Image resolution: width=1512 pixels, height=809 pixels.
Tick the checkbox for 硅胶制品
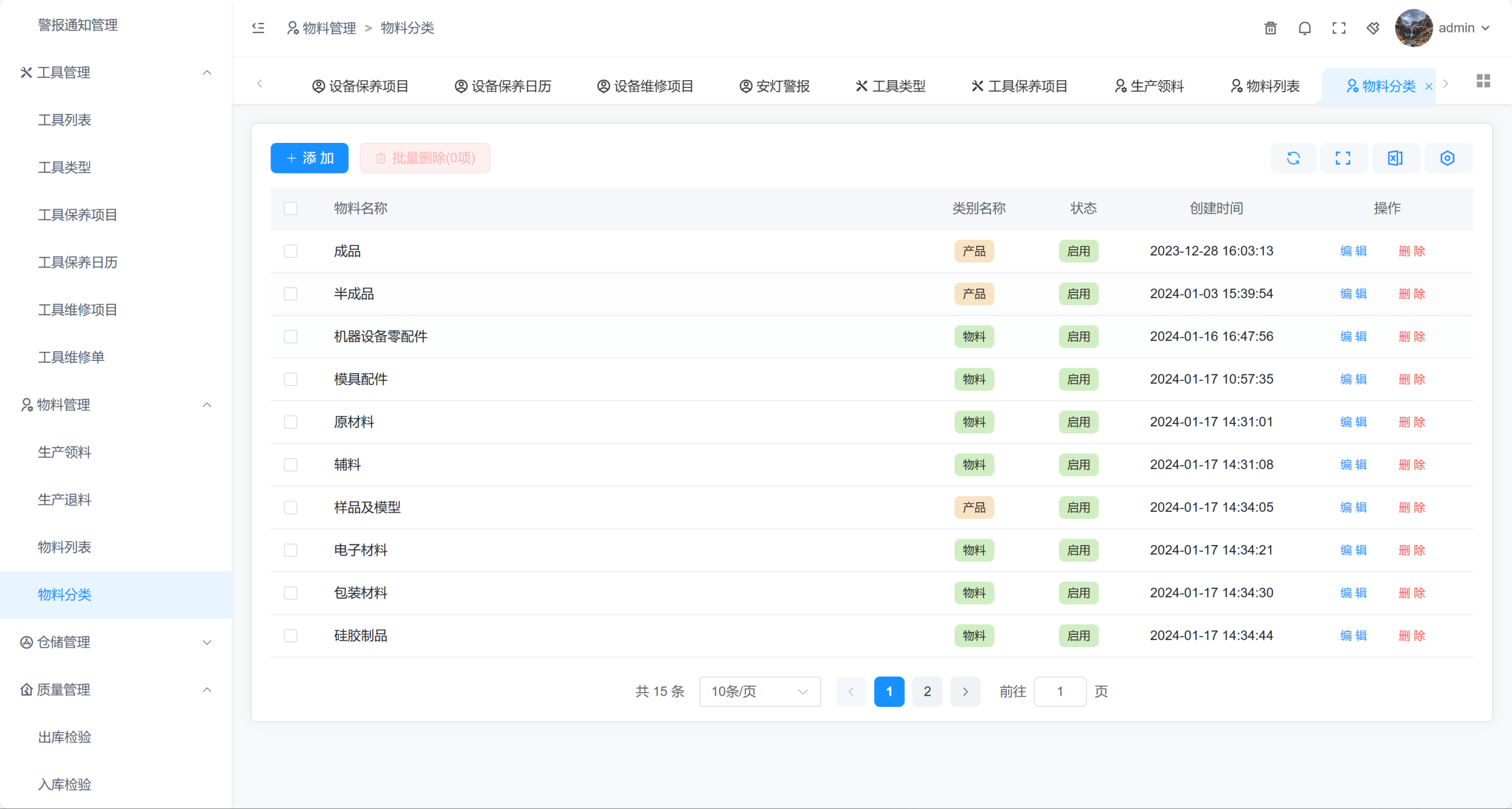pos(291,636)
